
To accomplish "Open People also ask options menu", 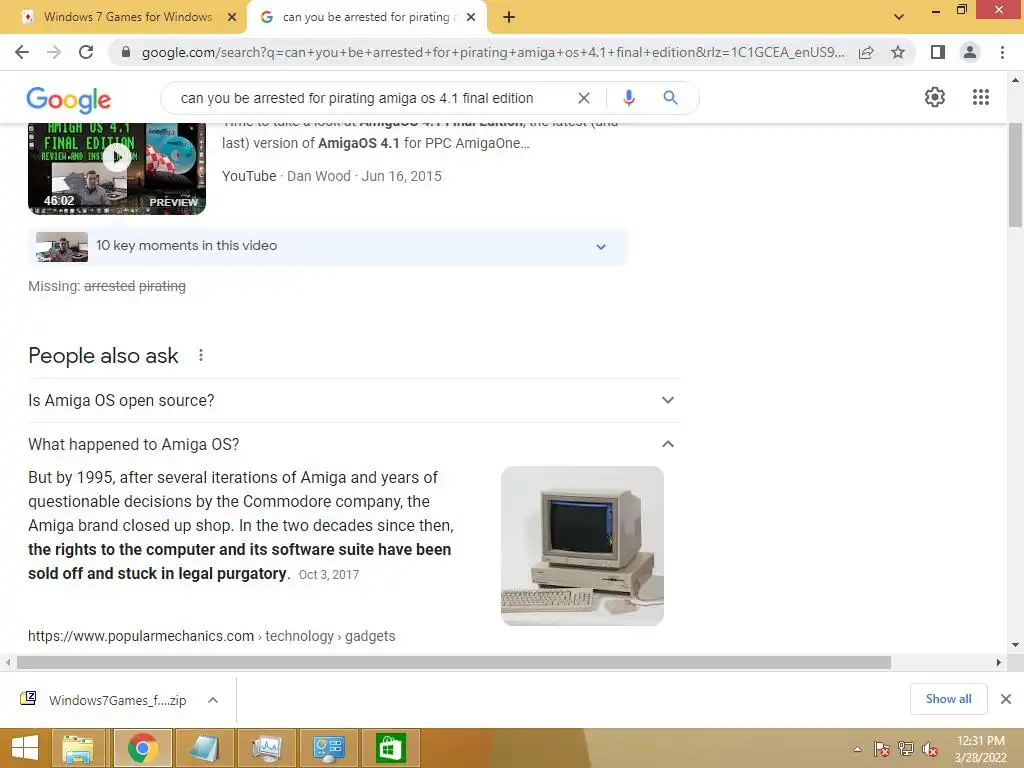I will click(x=200, y=355).
